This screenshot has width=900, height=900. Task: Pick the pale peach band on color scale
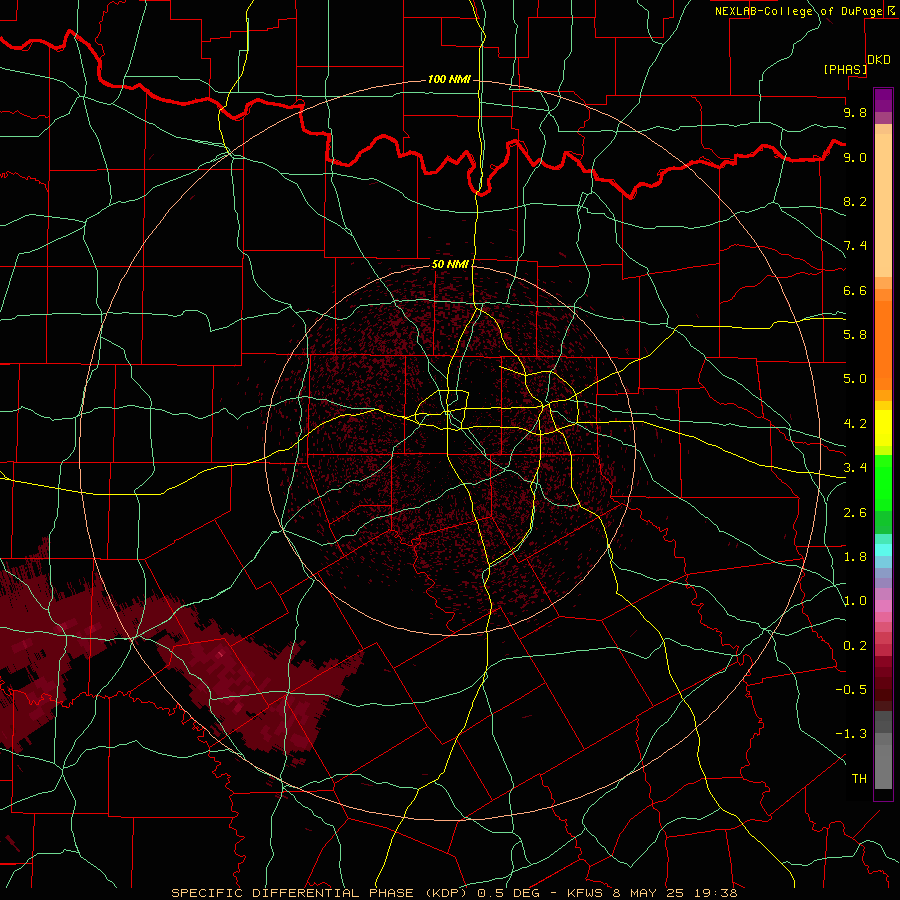[883, 207]
